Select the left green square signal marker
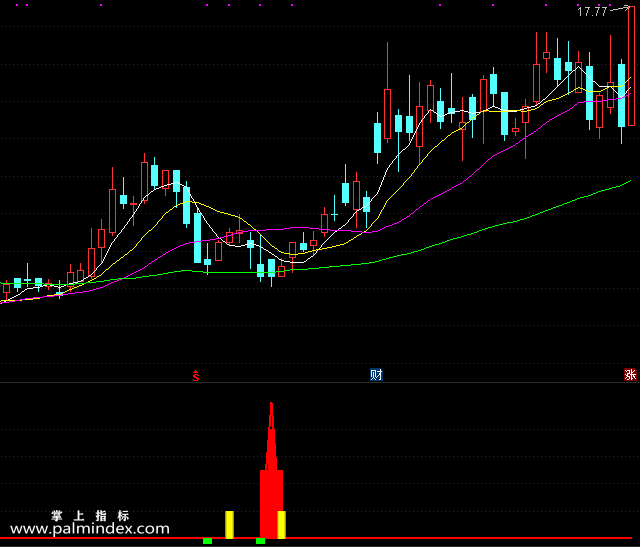The width and height of the screenshot is (640, 547). pos(207,541)
